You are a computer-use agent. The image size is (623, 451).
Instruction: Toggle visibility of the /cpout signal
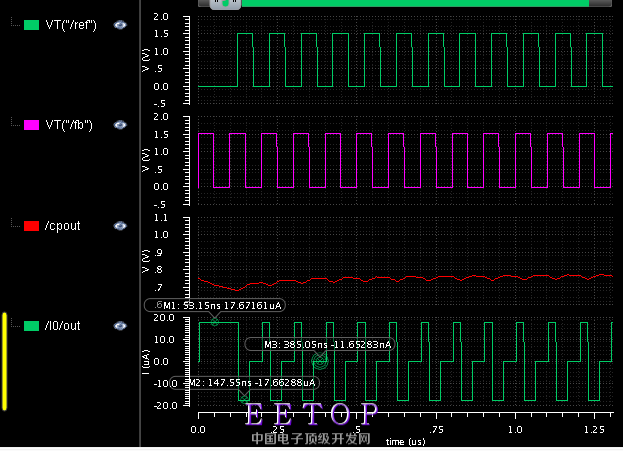(120, 226)
